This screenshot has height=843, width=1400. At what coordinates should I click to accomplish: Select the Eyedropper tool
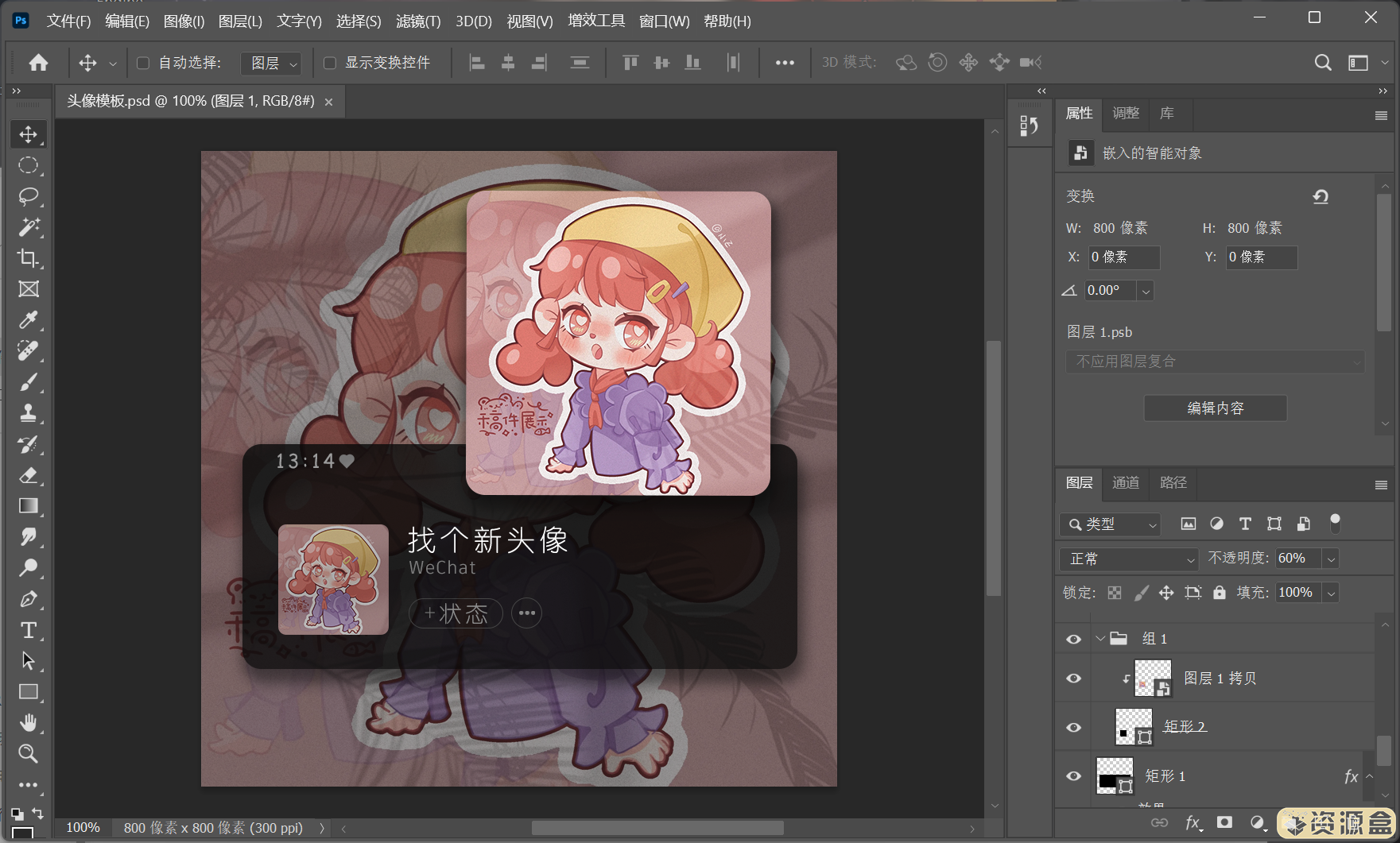point(29,320)
